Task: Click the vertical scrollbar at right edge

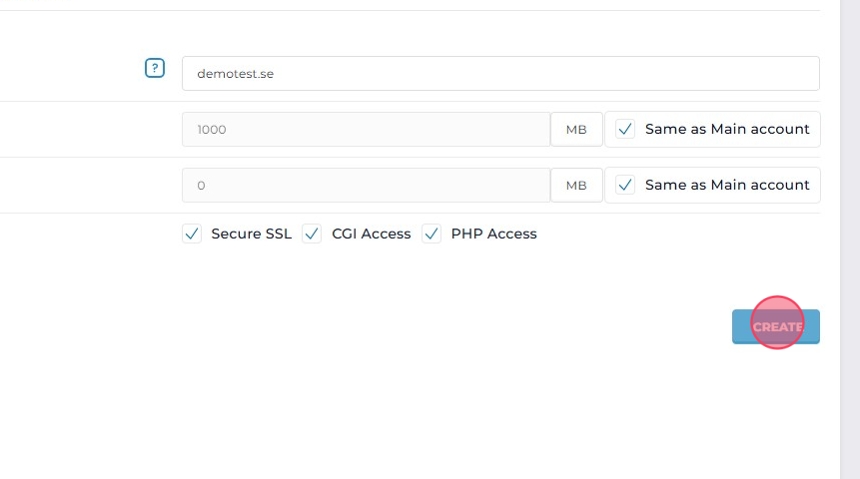Action: pos(850,240)
